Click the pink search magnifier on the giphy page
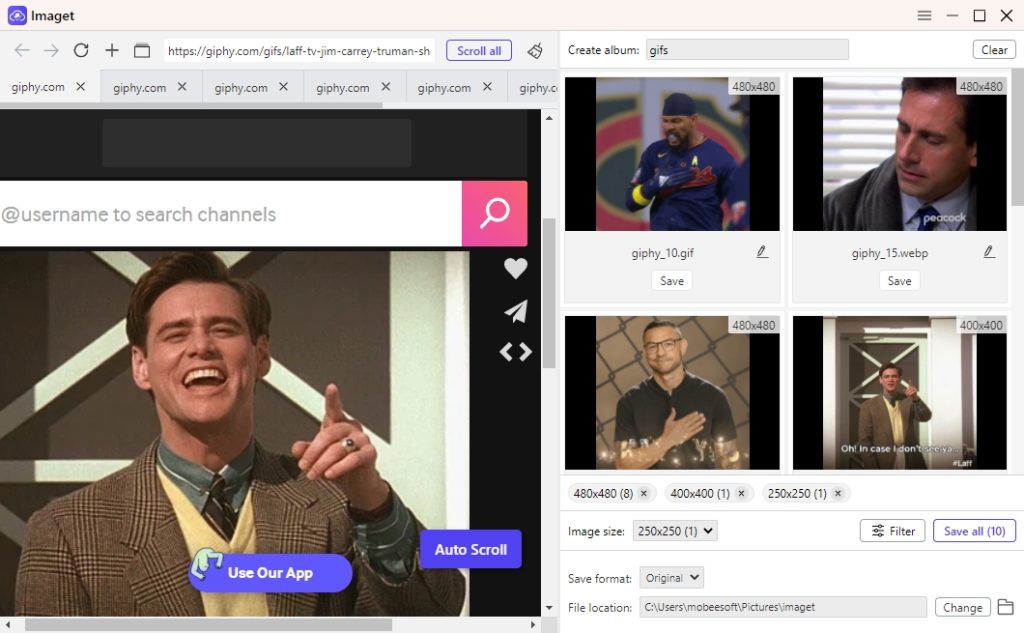Viewport: 1024px width, 633px height. 494,214
